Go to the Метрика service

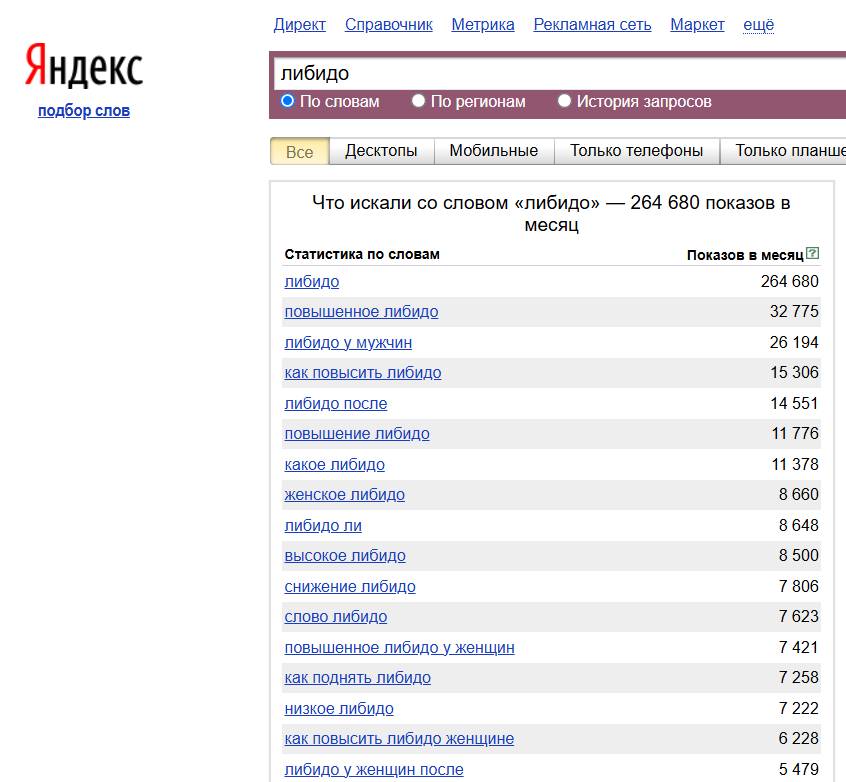point(483,25)
